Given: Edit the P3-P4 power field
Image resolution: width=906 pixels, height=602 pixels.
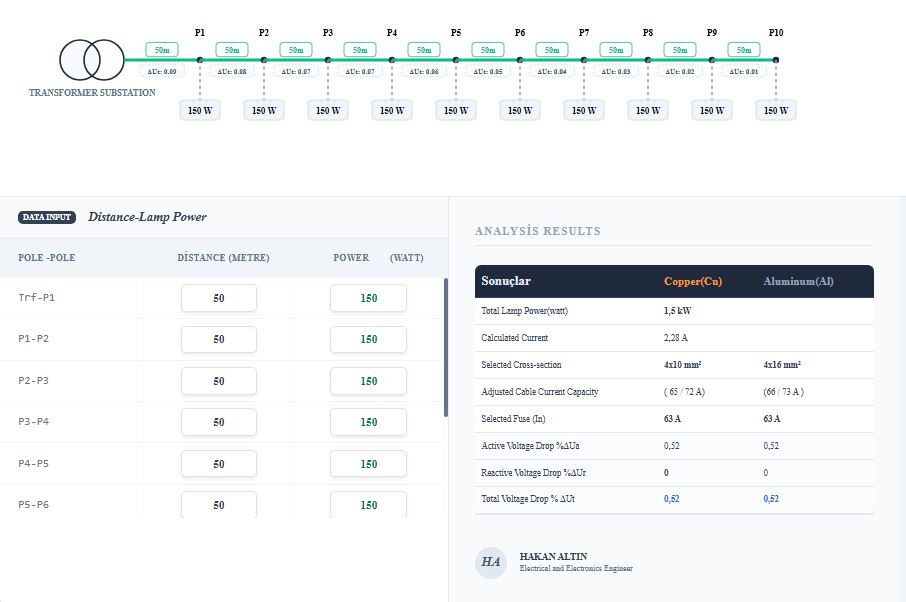Looking at the screenshot, I should coord(368,422).
